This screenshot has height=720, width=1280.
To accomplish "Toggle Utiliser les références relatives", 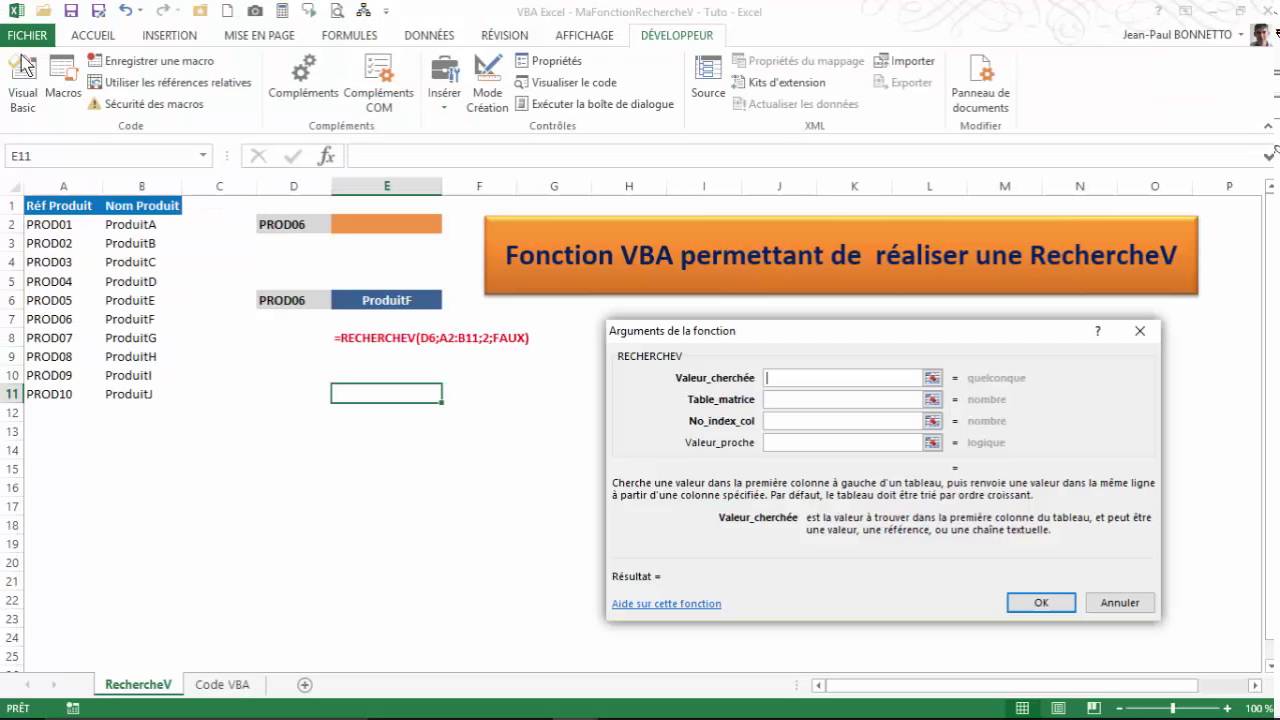I will (169, 83).
